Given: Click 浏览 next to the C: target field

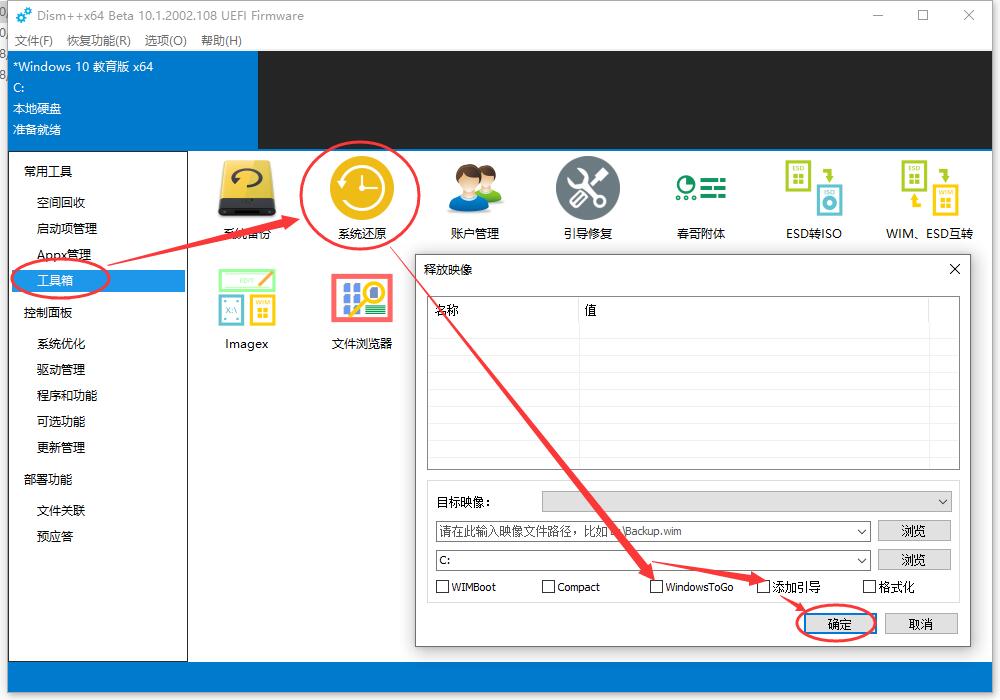Looking at the screenshot, I should [x=914, y=560].
